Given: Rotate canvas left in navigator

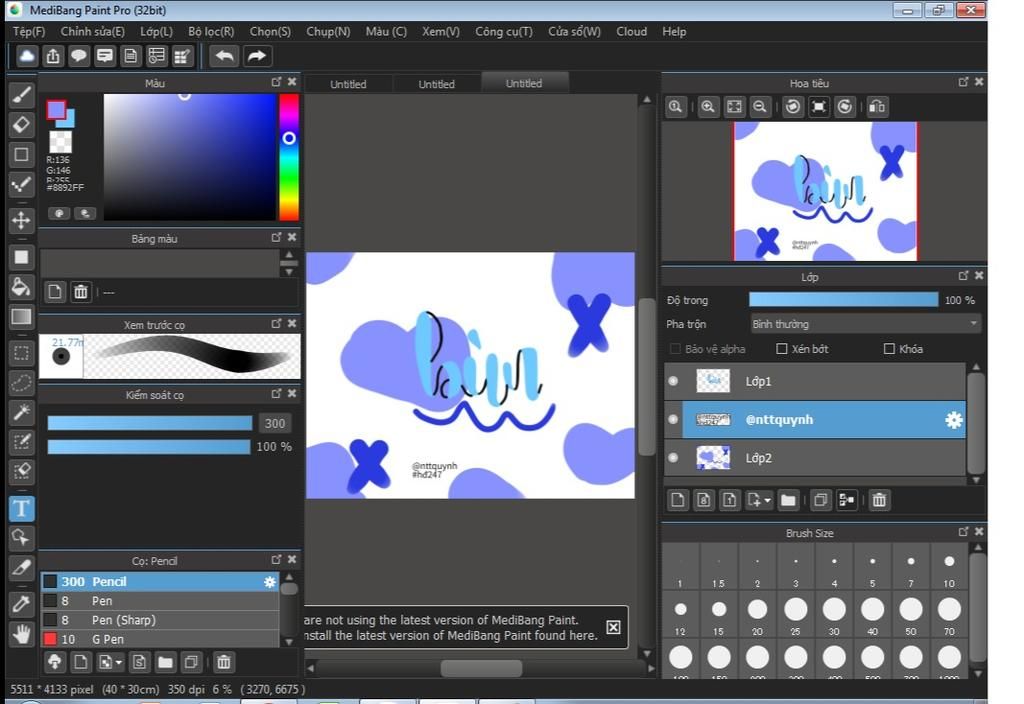Looking at the screenshot, I should 793,107.
